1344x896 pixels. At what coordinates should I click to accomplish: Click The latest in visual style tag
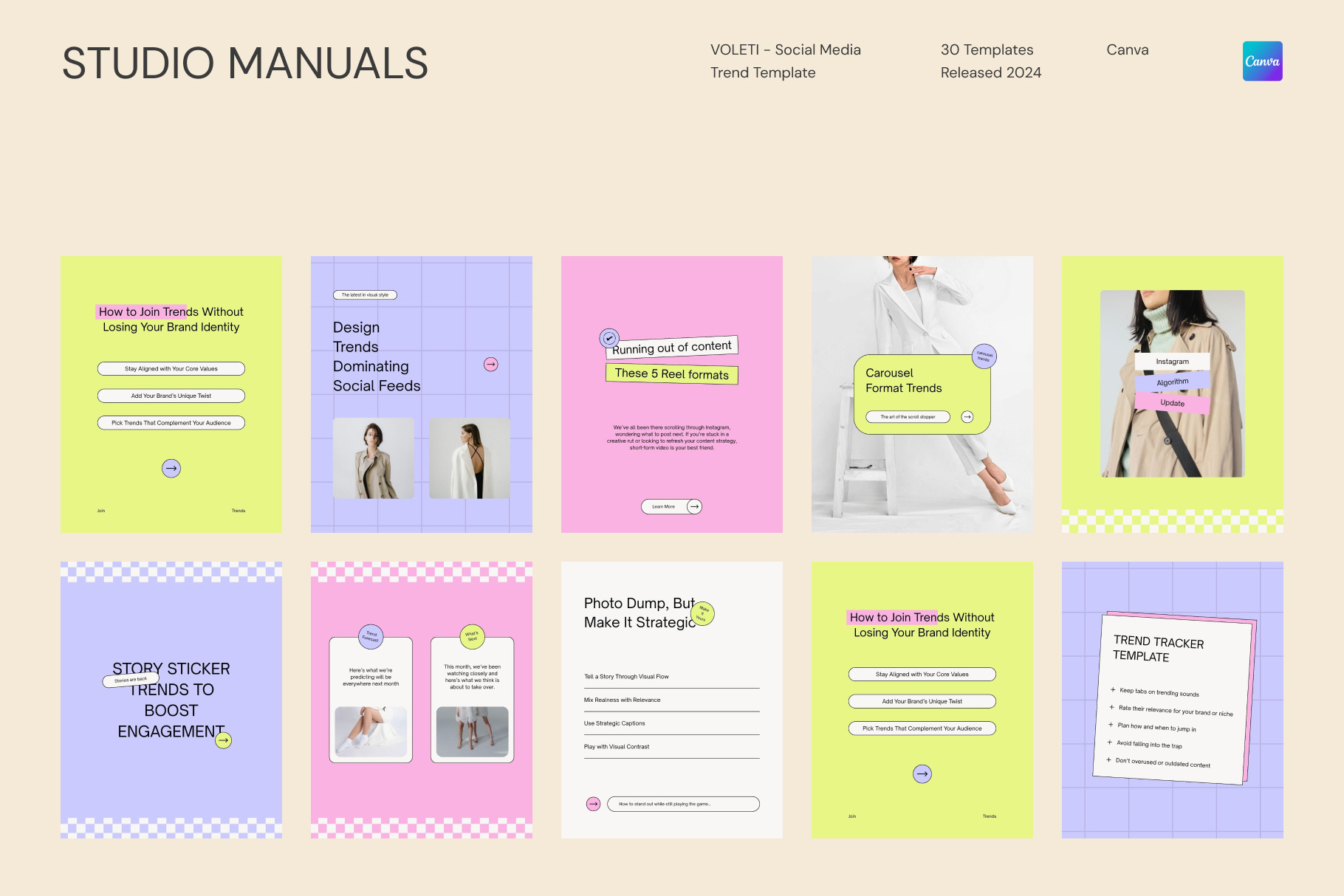click(x=365, y=295)
